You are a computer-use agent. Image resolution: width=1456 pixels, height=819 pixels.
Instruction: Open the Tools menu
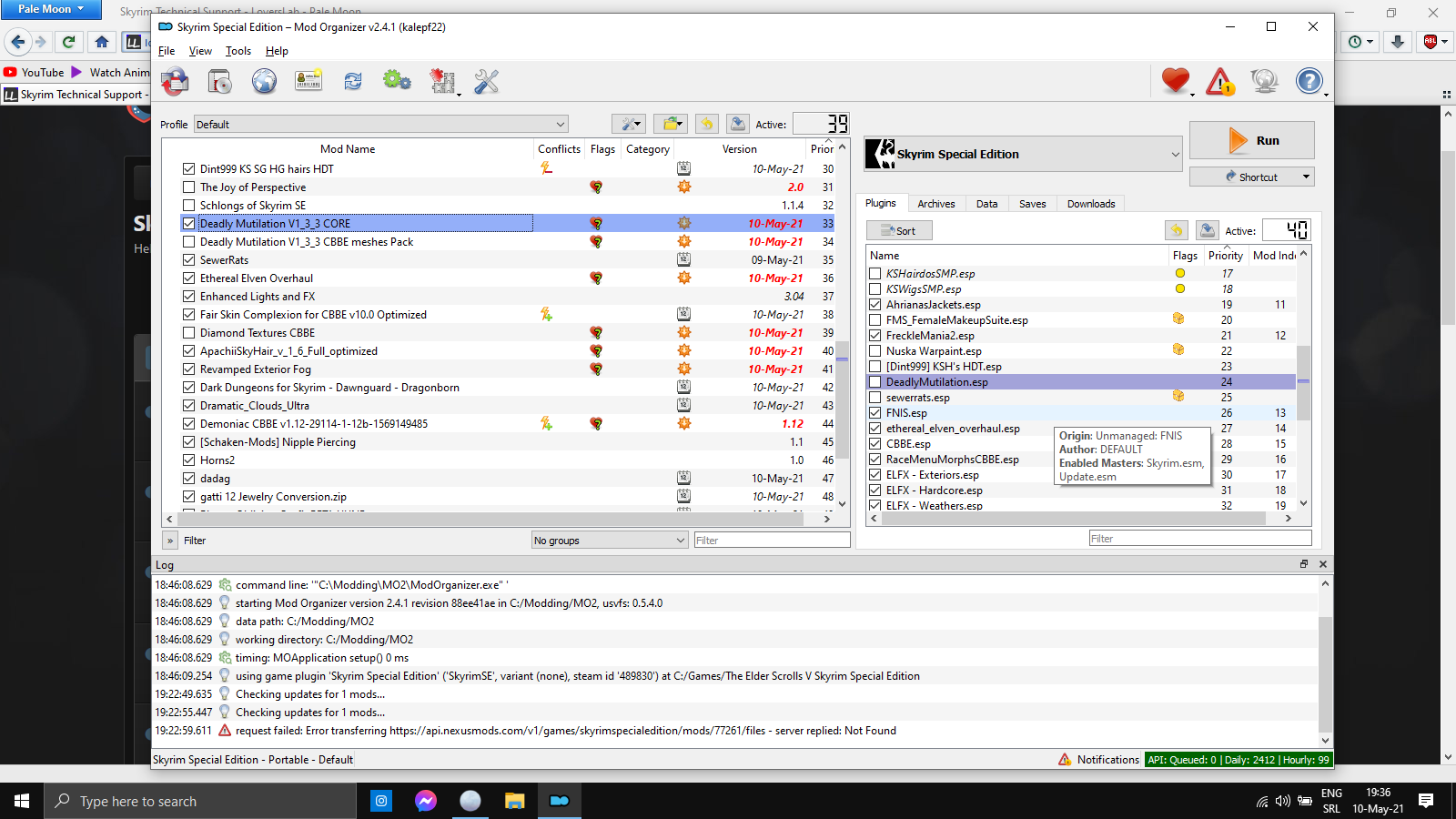238,51
